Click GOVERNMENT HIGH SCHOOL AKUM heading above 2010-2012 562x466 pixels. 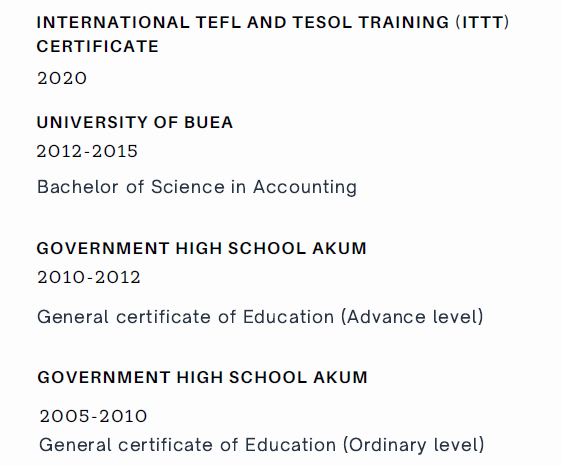[202, 248]
